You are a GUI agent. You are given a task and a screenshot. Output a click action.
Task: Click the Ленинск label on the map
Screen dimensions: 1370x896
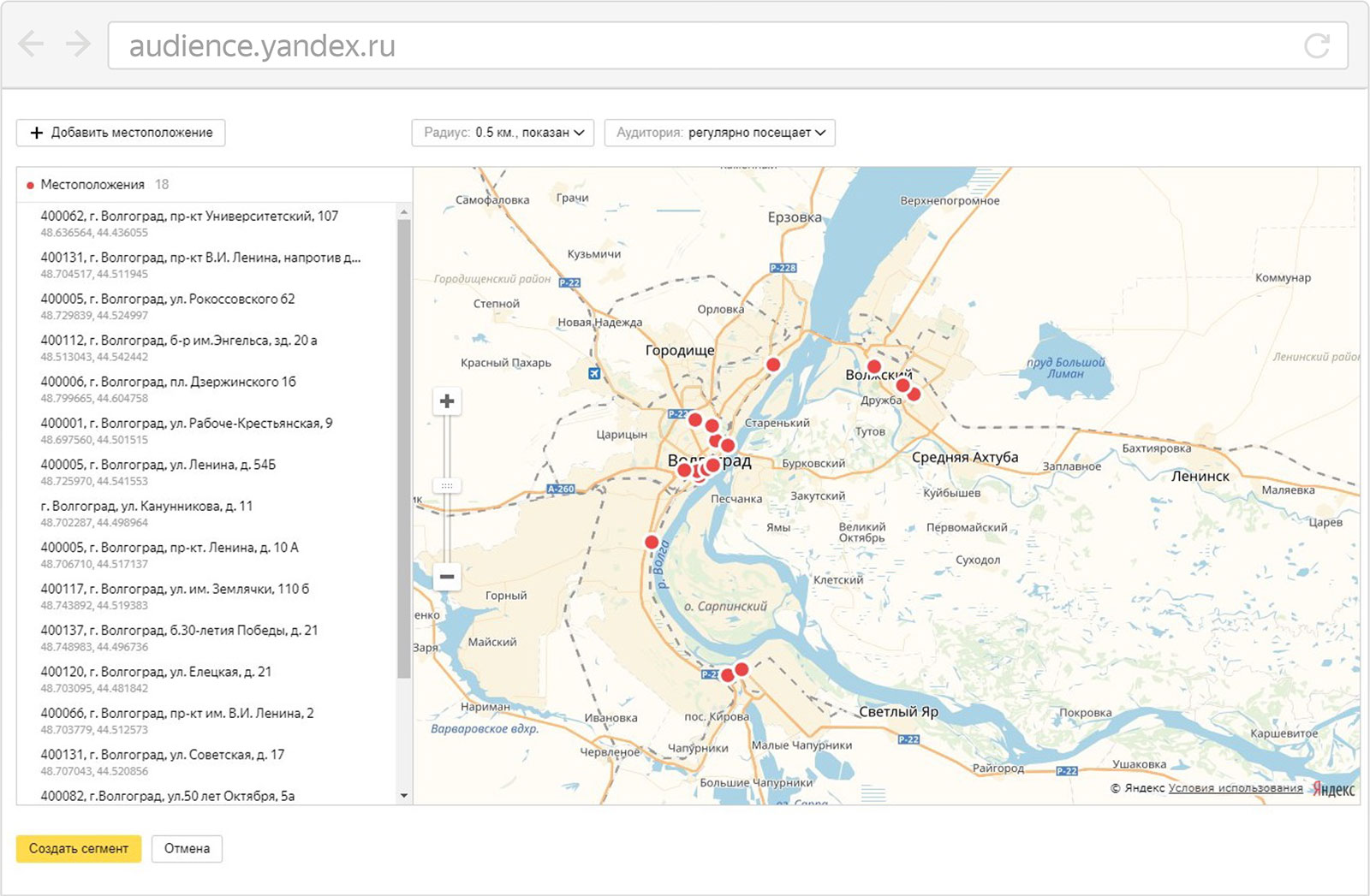[1200, 476]
